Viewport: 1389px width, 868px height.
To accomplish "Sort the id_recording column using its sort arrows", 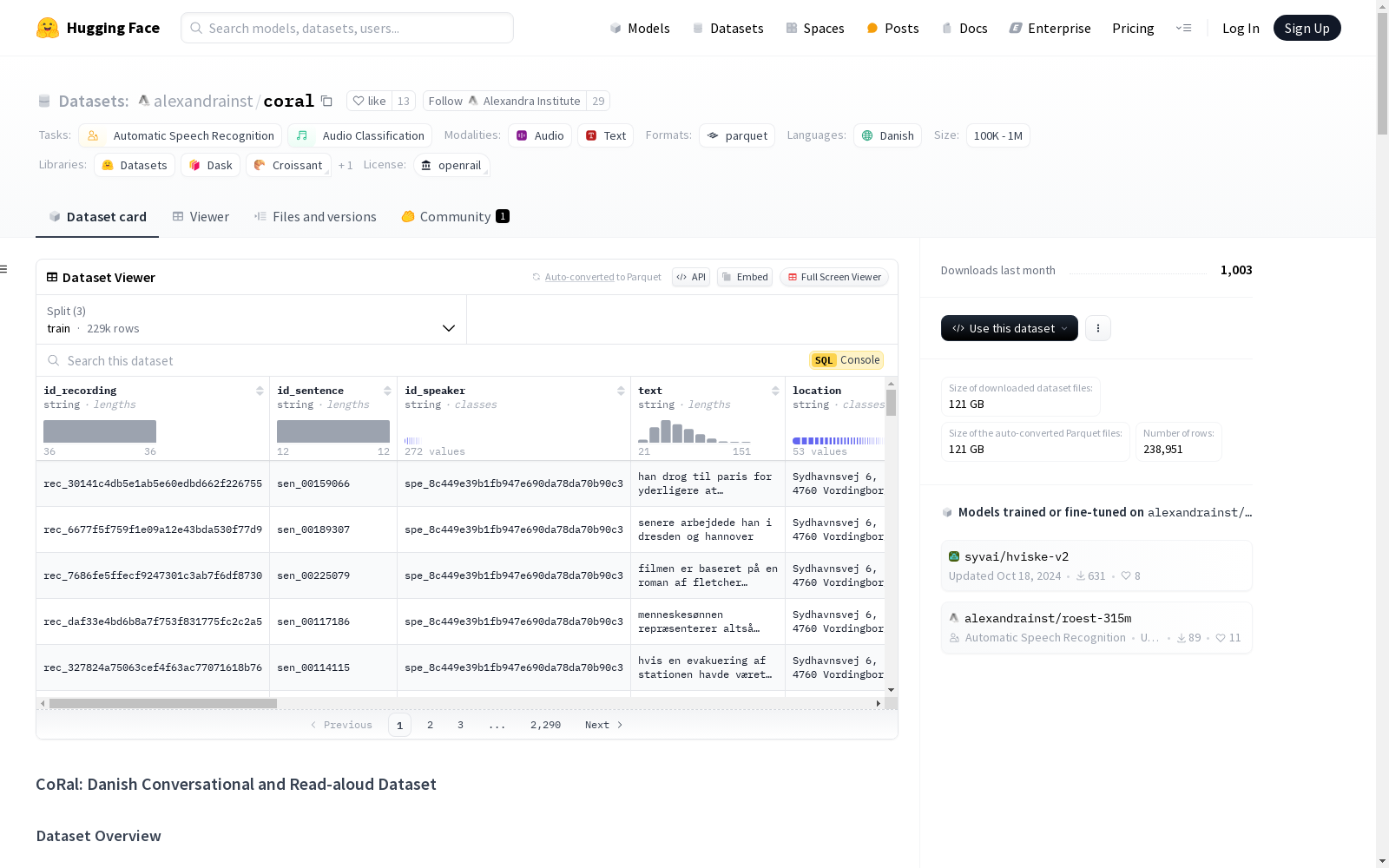I will [260, 391].
